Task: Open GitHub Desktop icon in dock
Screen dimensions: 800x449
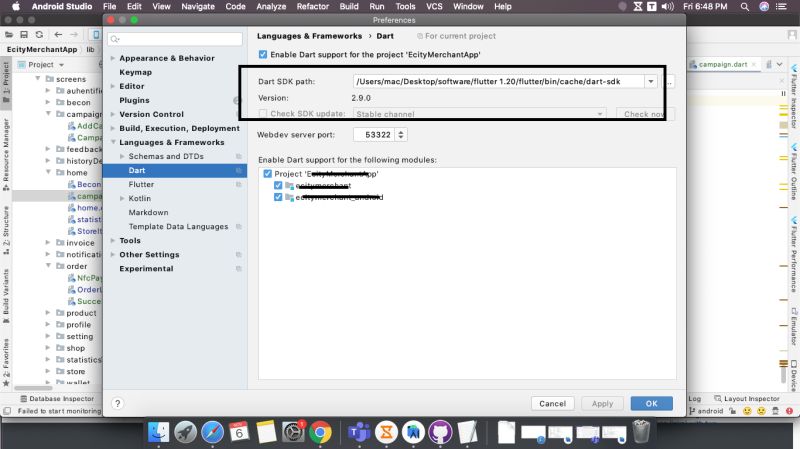Action: [x=440, y=433]
